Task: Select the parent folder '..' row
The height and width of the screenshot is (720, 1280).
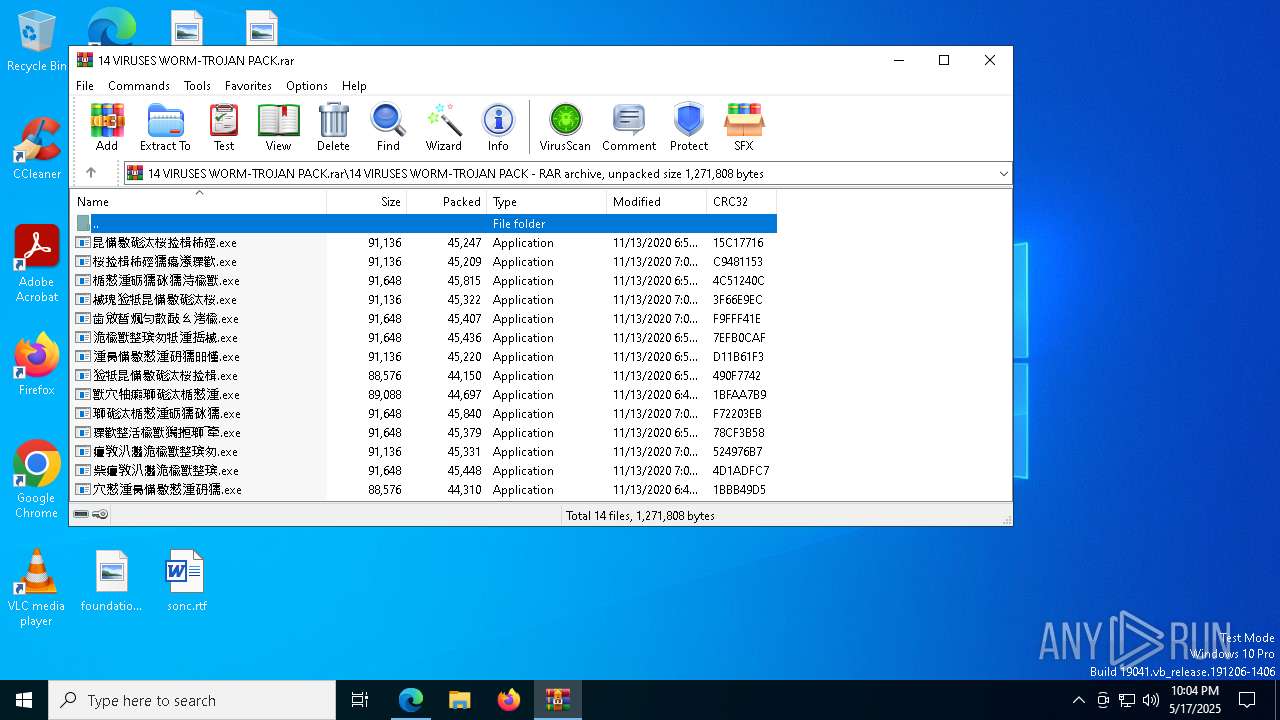Action: (x=424, y=224)
